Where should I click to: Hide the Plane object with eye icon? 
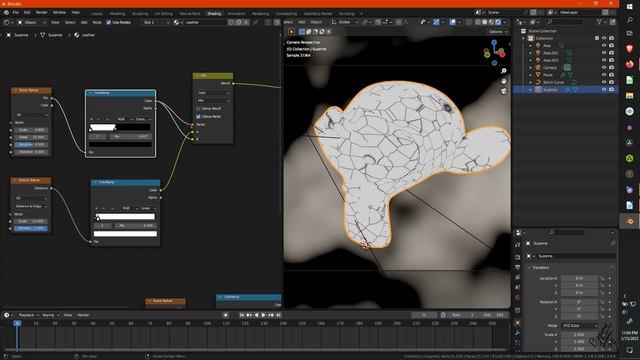[x=604, y=75]
